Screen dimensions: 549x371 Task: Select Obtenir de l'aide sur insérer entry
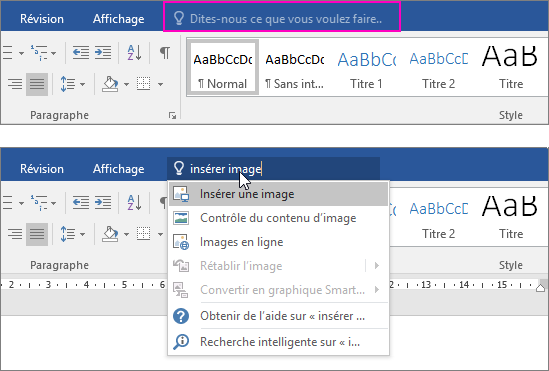coord(278,316)
